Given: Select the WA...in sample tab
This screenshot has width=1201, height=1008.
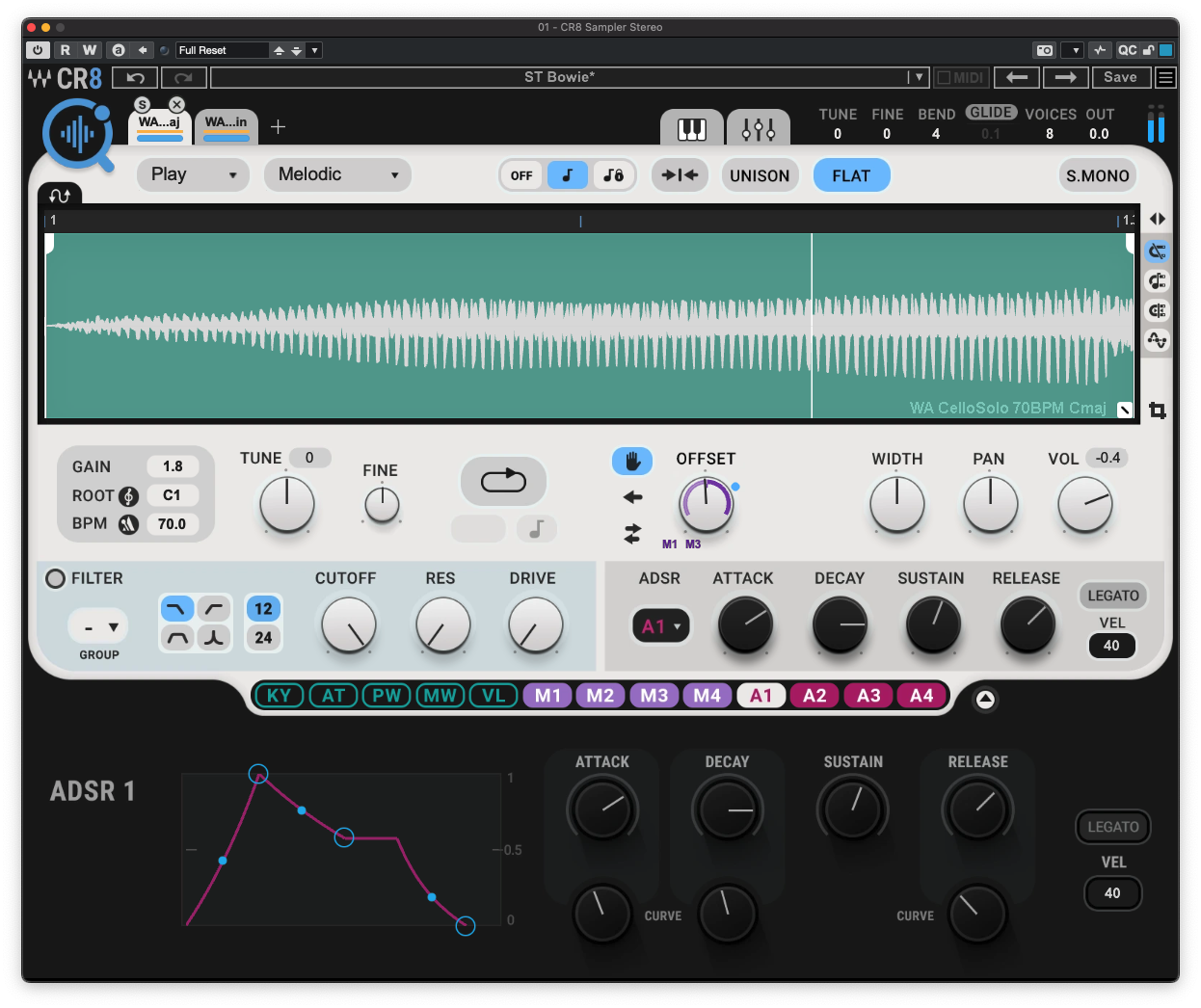Looking at the screenshot, I should pos(227,126).
